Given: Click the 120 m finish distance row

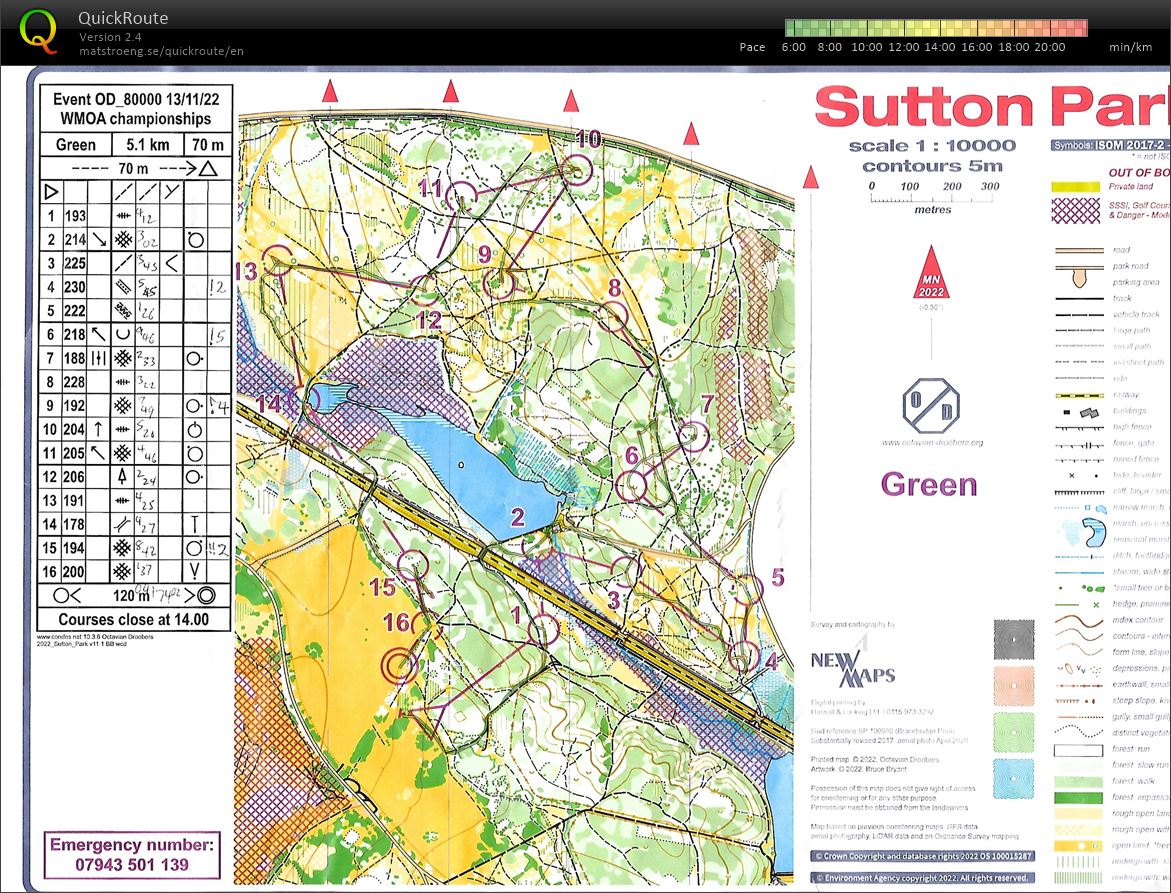Looking at the screenshot, I should coord(135,595).
